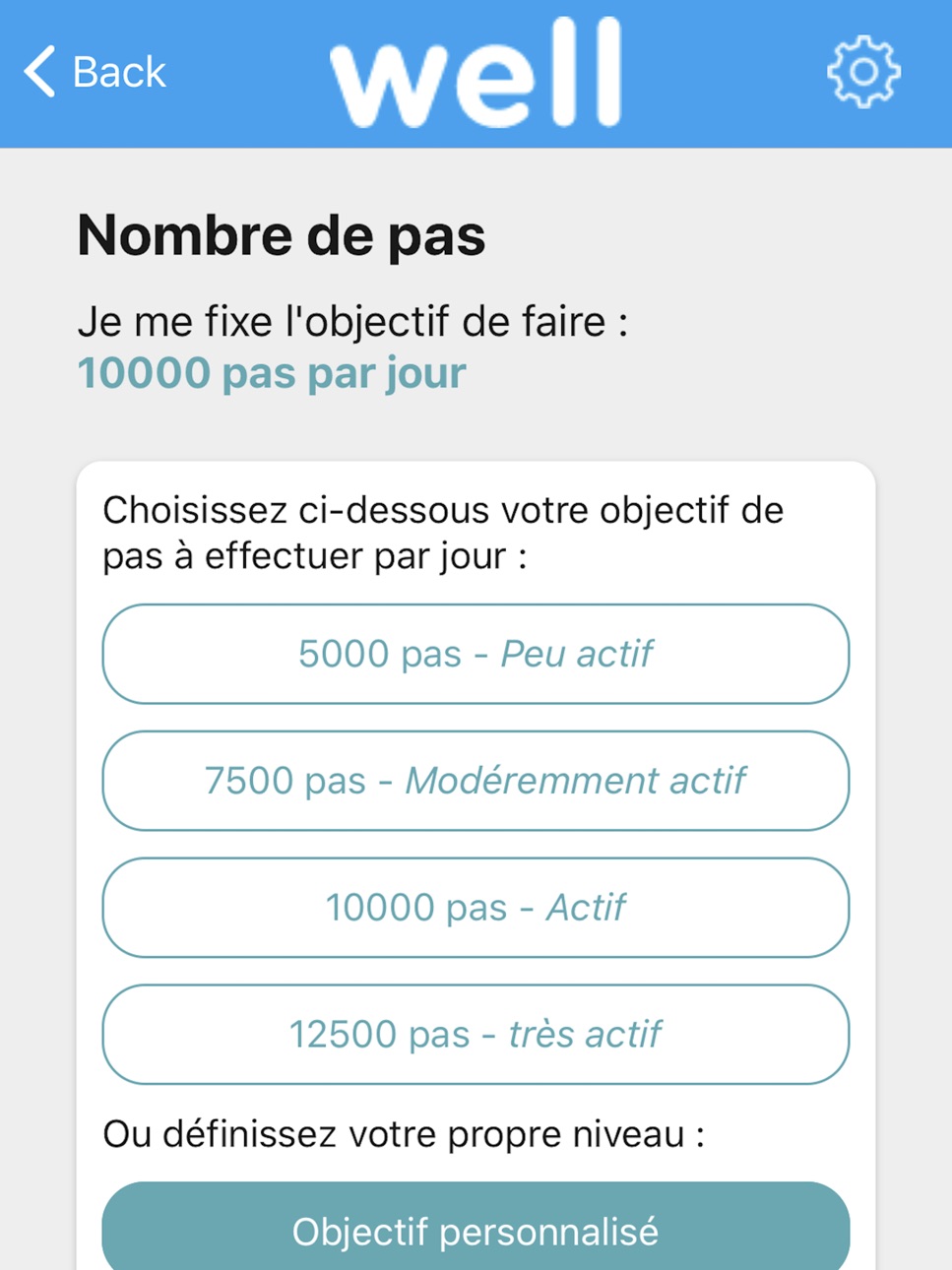952x1270 pixels.
Task: Click the Je me fixe l'objectif sentence
Action: [352, 322]
